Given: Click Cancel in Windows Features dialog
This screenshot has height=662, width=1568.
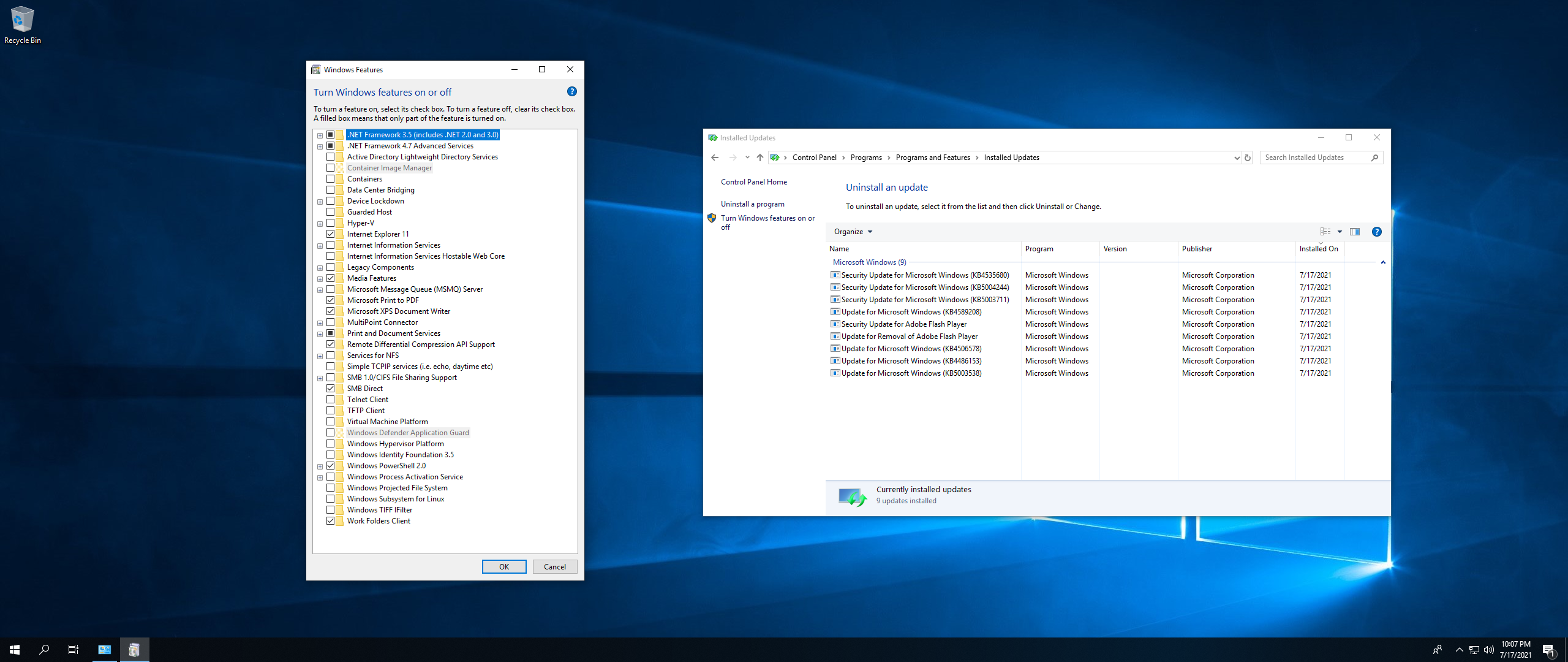Looking at the screenshot, I should [x=555, y=567].
